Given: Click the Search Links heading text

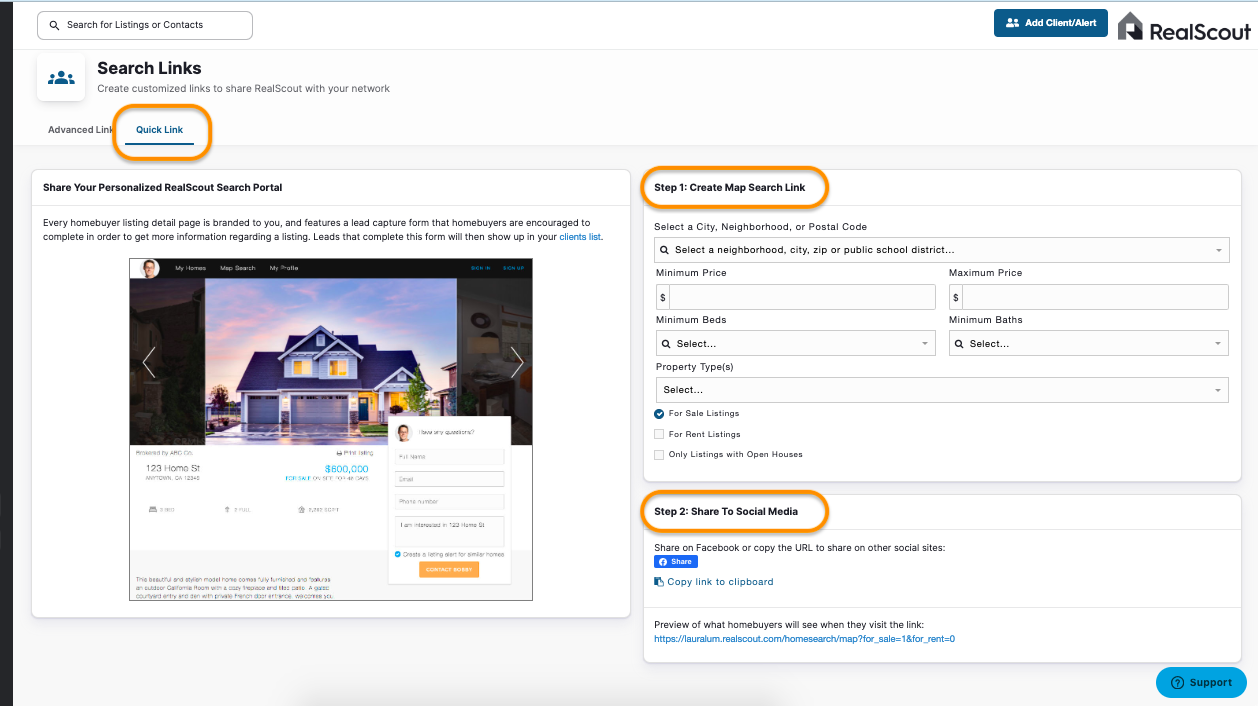Looking at the screenshot, I should point(149,68).
